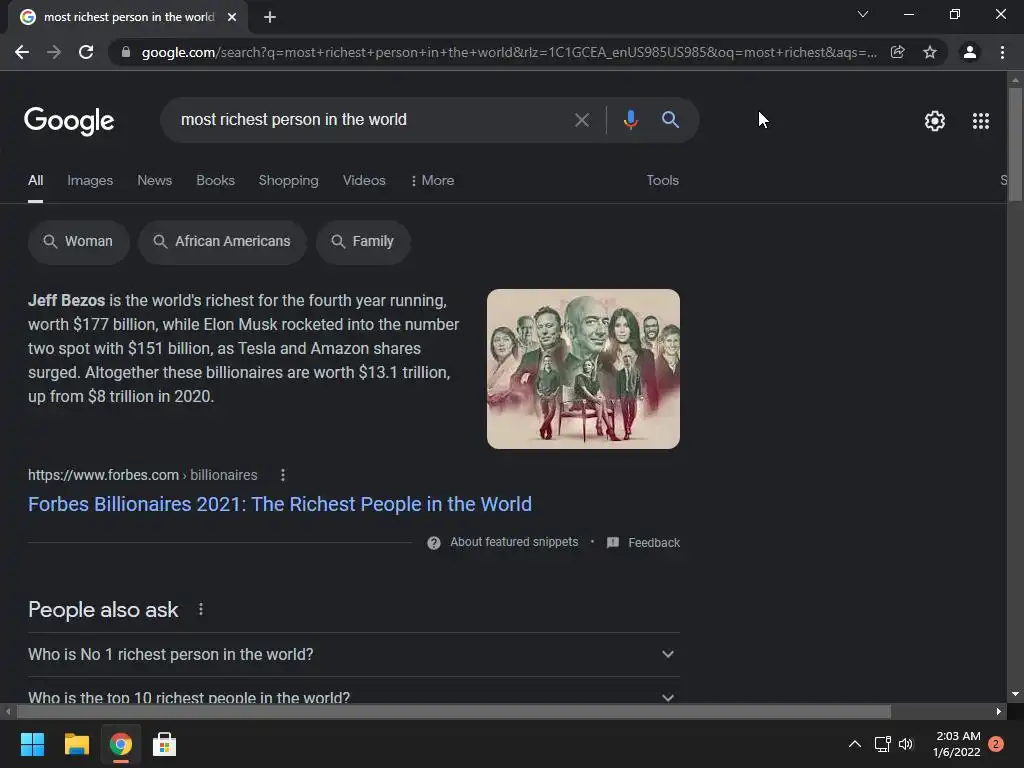Image resolution: width=1024 pixels, height=768 pixels.
Task: Select the All results tab
Action: tap(35, 180)
